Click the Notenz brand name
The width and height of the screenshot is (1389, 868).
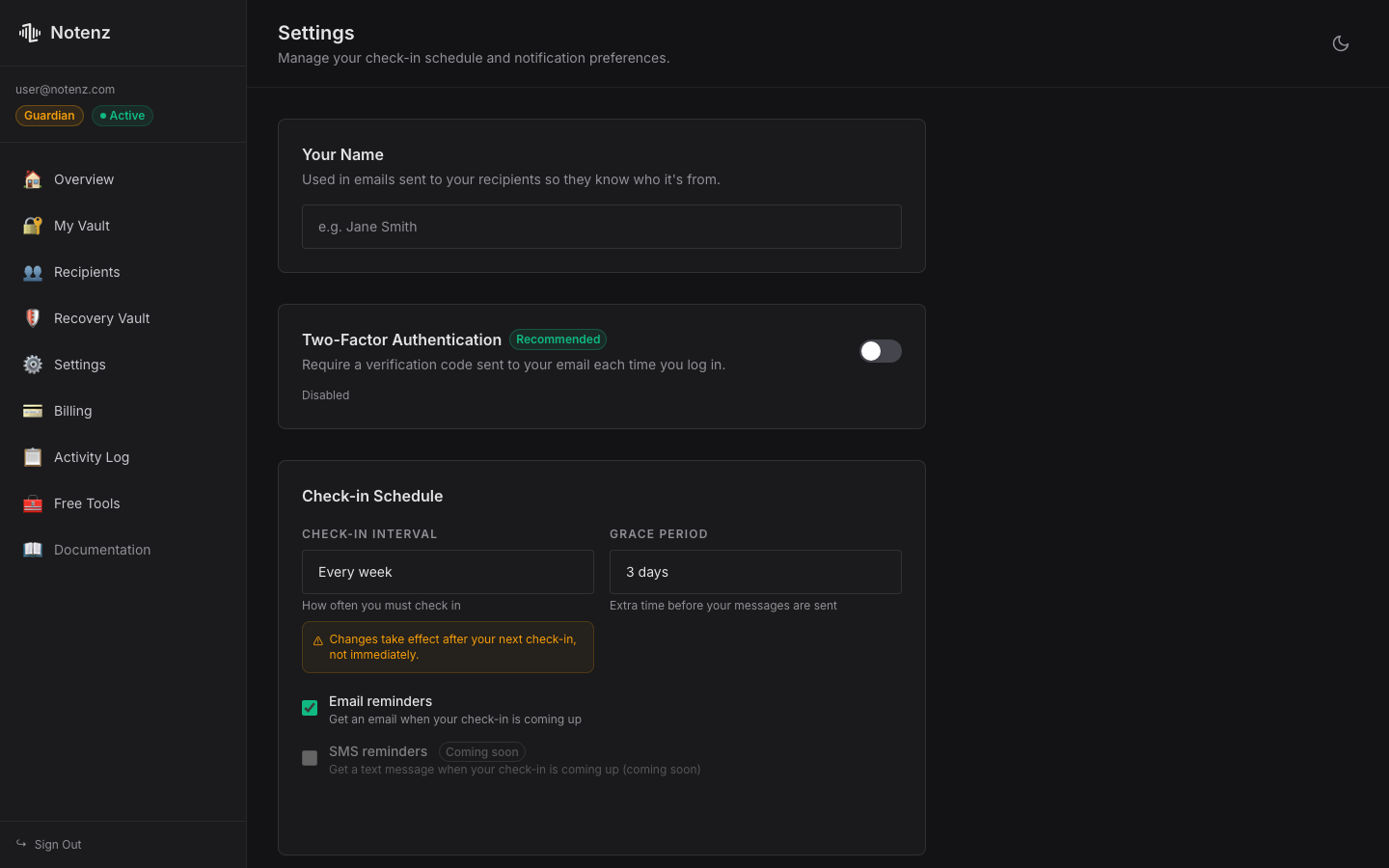tap(80, 33)
